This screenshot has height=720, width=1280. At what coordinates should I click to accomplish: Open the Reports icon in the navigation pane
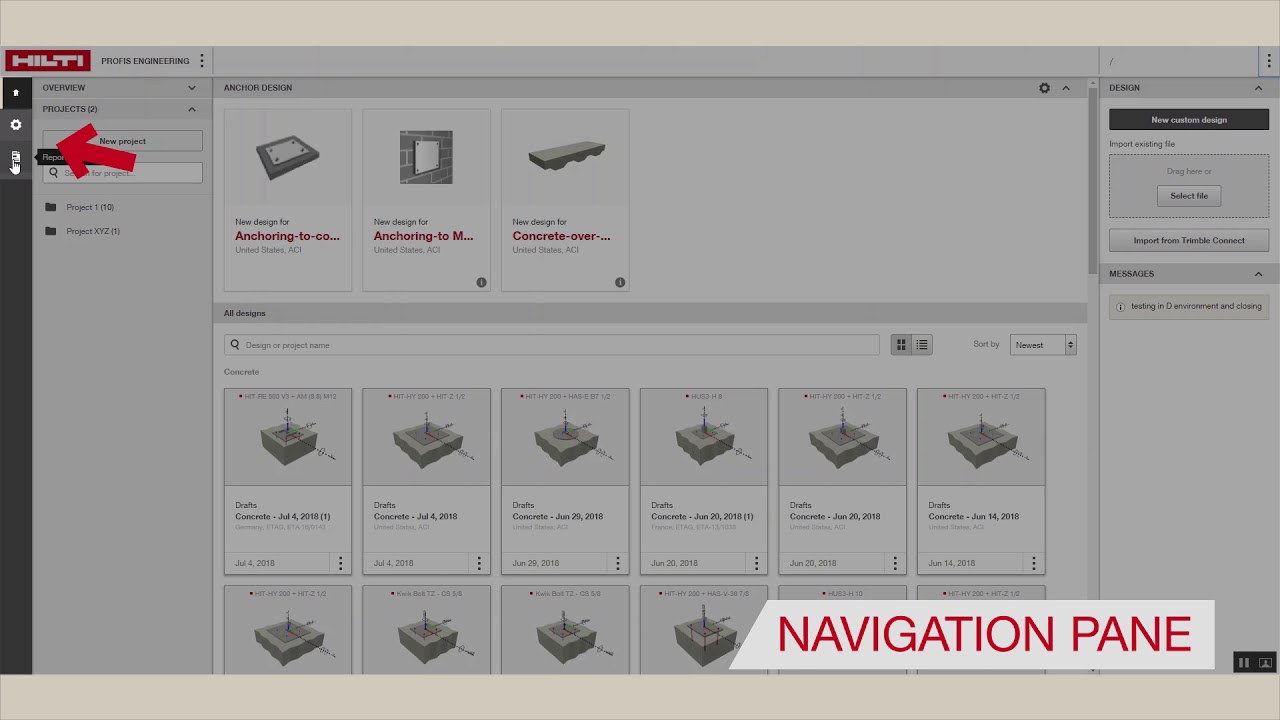point(15,157)
